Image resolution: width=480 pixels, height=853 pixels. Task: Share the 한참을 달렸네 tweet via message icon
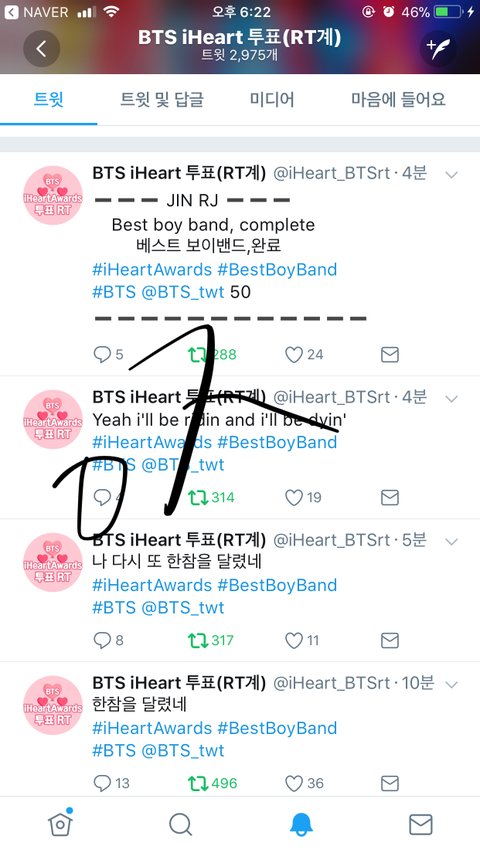390,783
